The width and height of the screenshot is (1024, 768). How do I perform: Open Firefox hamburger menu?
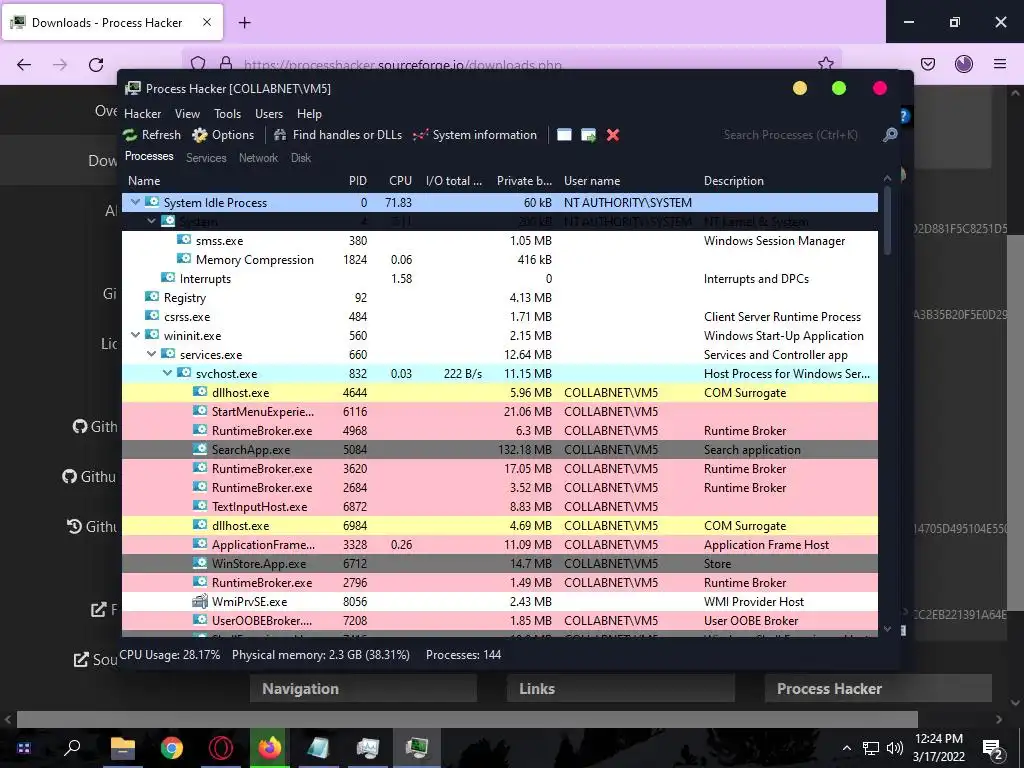coord(1000,64)
